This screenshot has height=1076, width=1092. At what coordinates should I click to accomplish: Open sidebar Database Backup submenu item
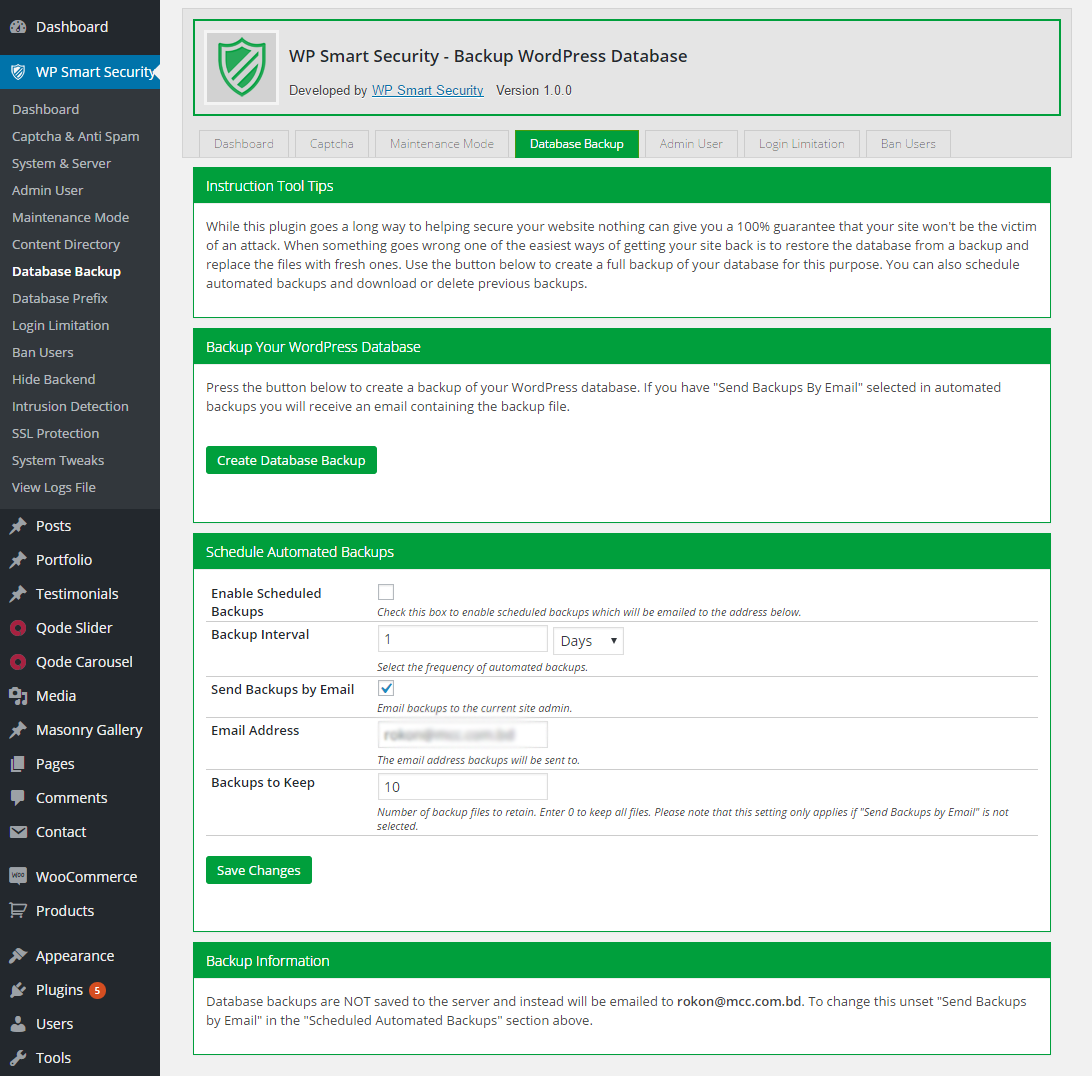pyautogui.click(x=66, y=272)
